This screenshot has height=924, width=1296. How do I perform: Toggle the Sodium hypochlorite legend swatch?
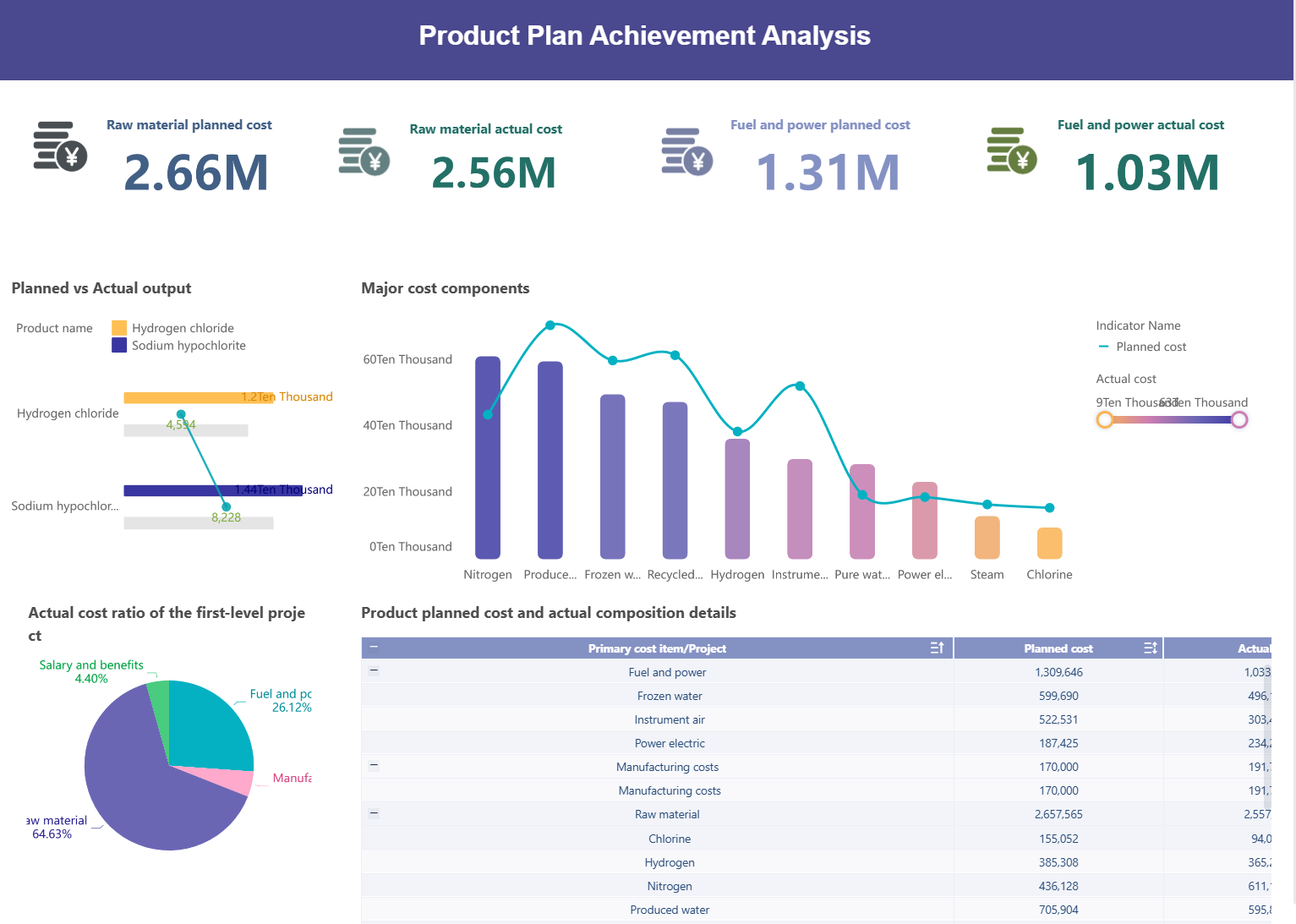118,345
